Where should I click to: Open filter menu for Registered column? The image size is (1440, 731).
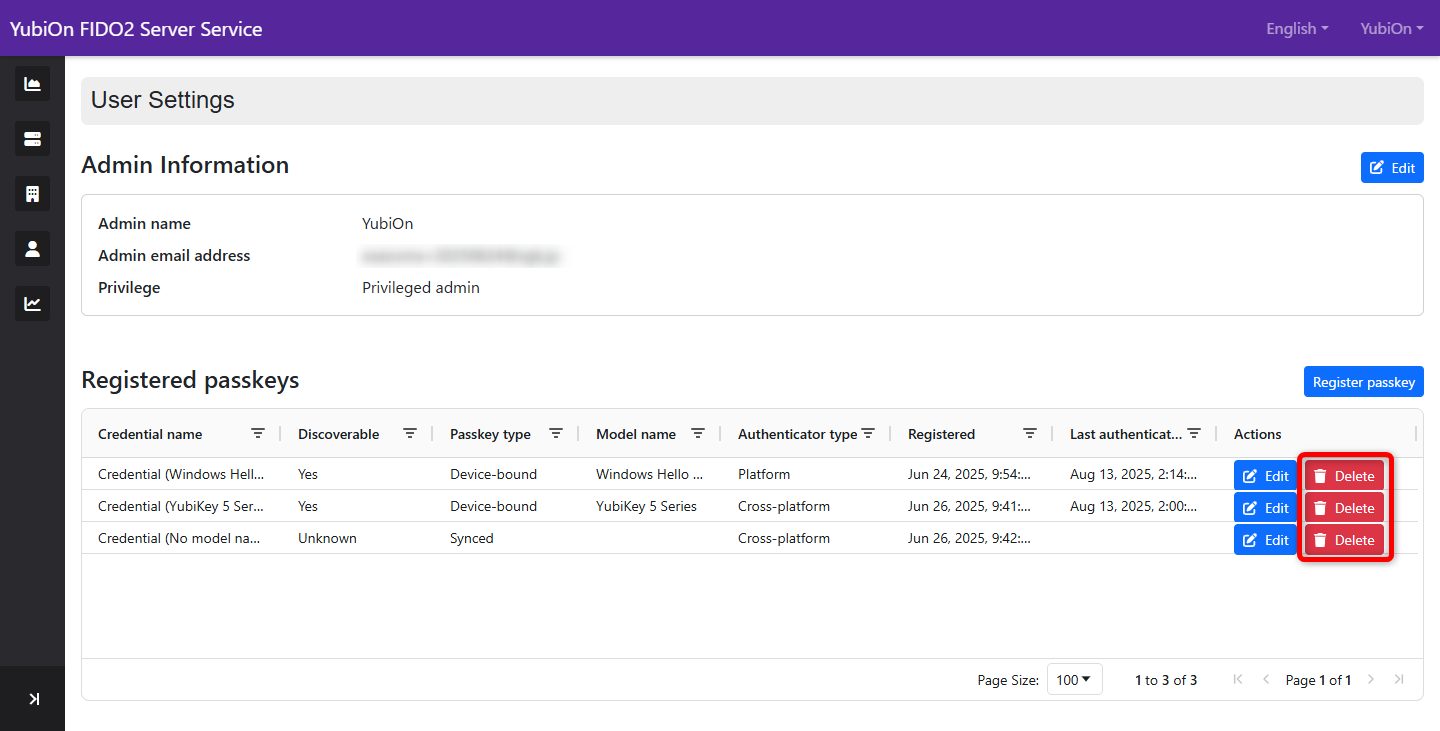(1030, 434)
